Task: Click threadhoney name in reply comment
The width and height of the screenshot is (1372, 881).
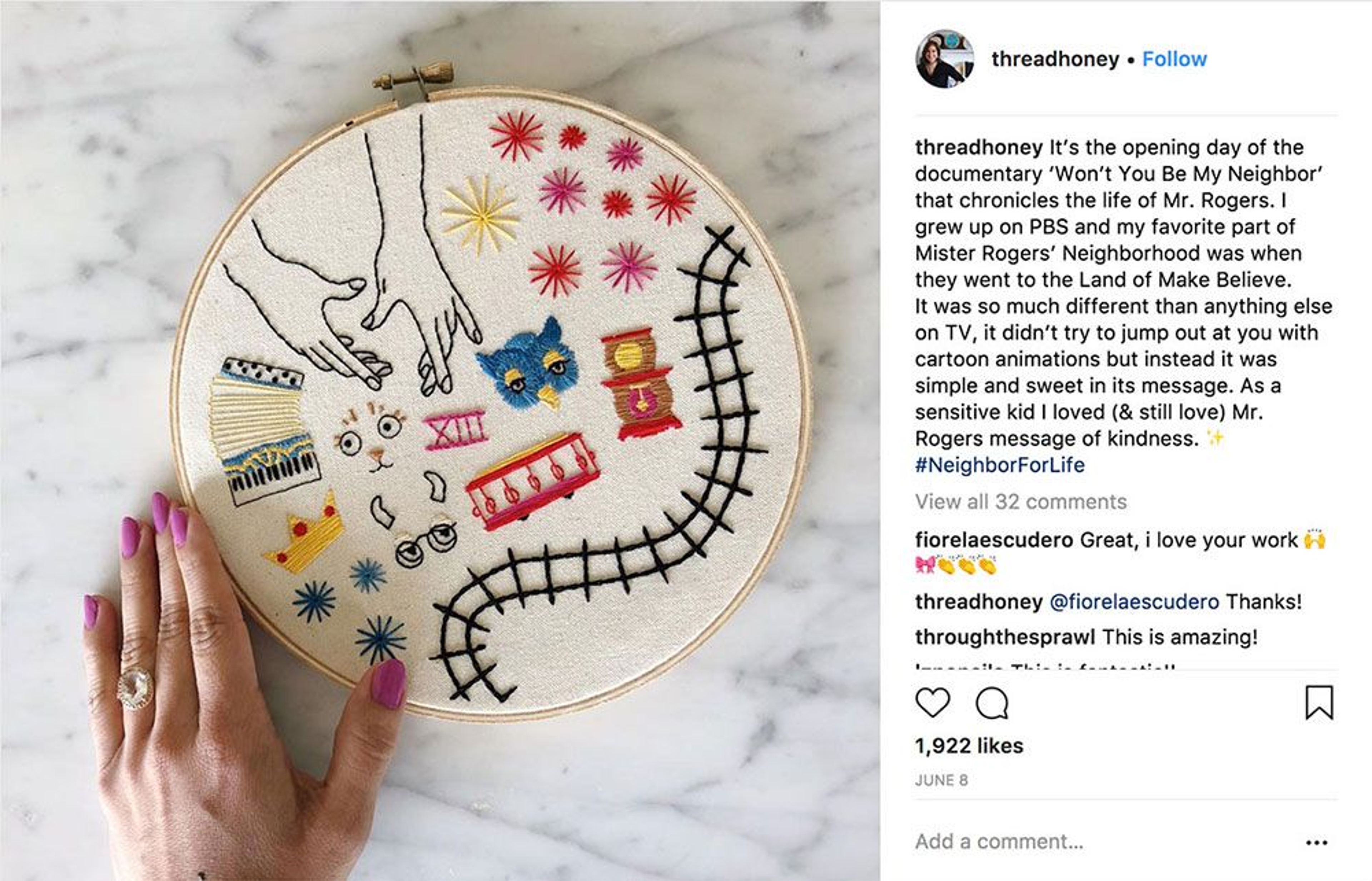Action: click(979, 602)
